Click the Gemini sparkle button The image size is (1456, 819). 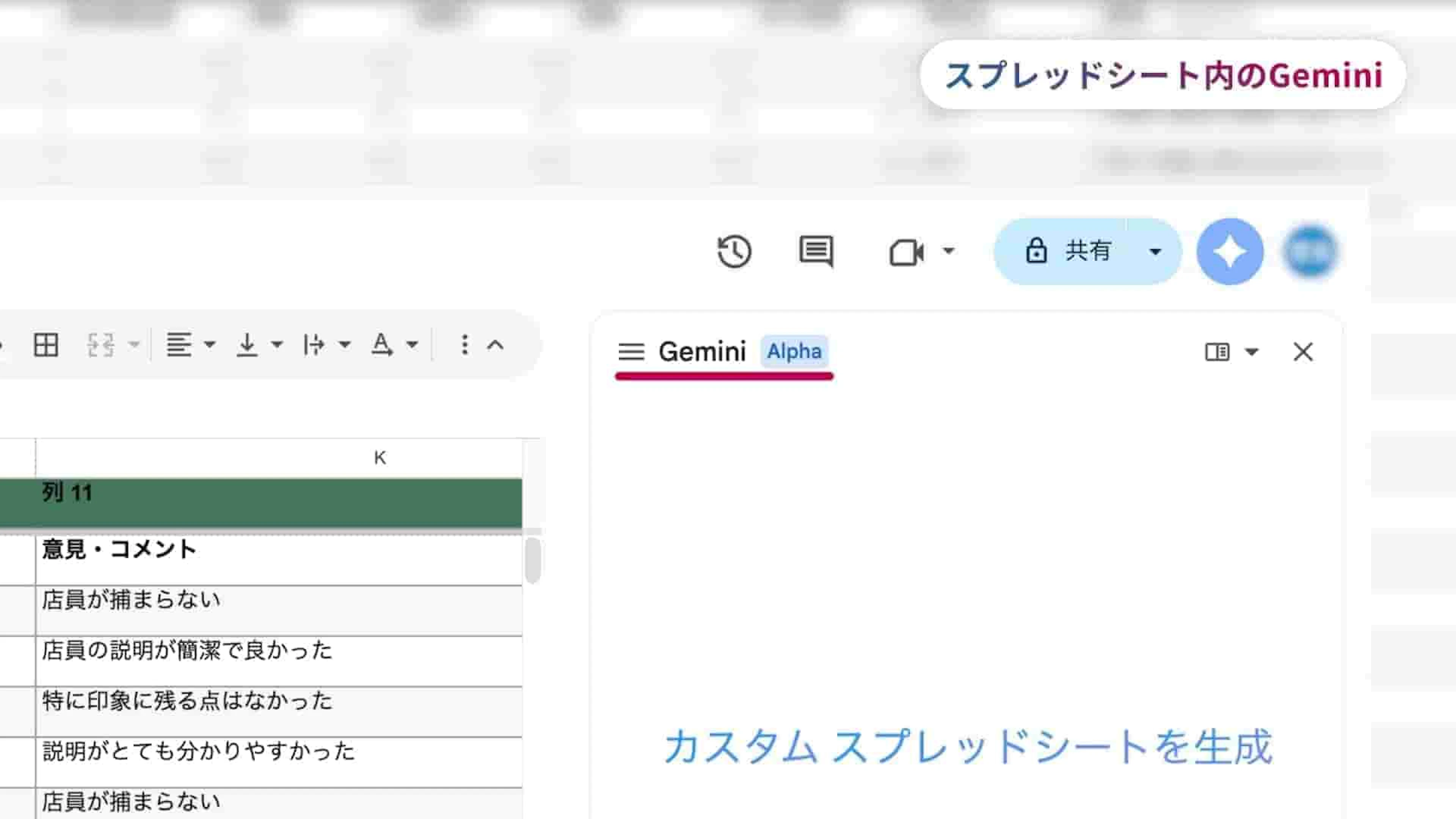coord(1229,251)
